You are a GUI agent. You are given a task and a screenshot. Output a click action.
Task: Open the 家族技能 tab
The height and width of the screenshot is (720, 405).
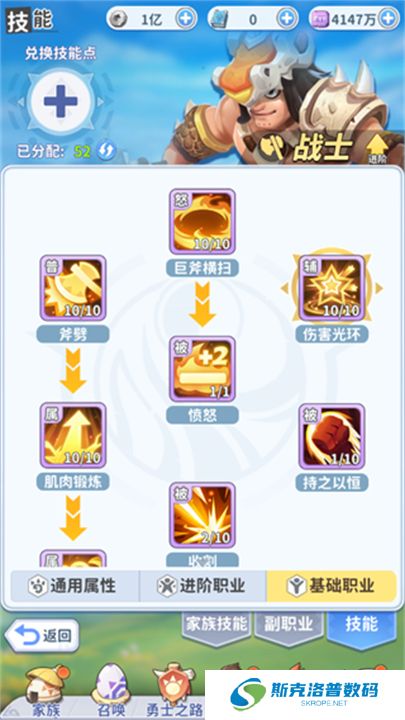tap(217, 625)
